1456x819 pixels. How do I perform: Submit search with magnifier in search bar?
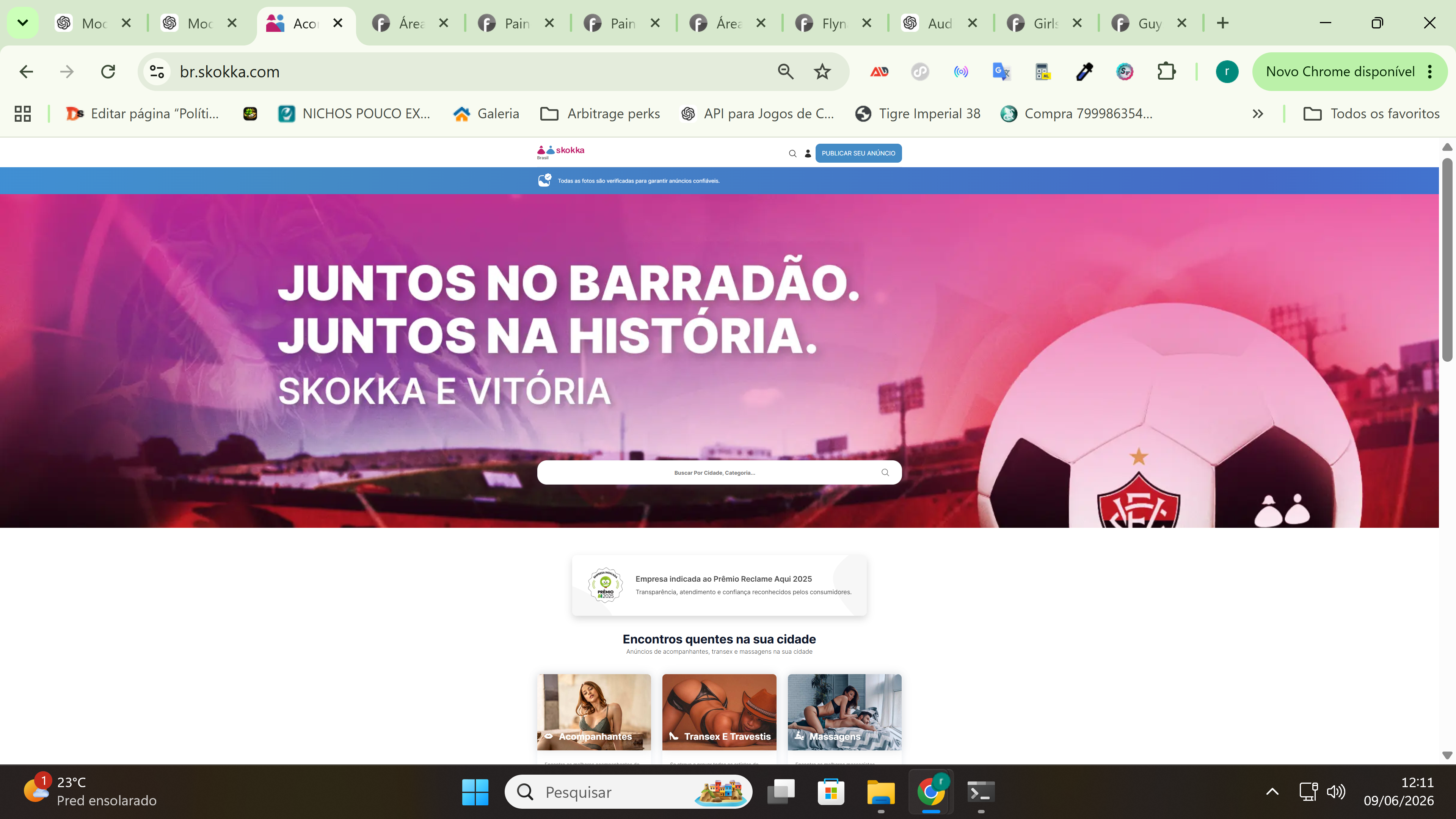pyautogui.click(x=885, y=472)
